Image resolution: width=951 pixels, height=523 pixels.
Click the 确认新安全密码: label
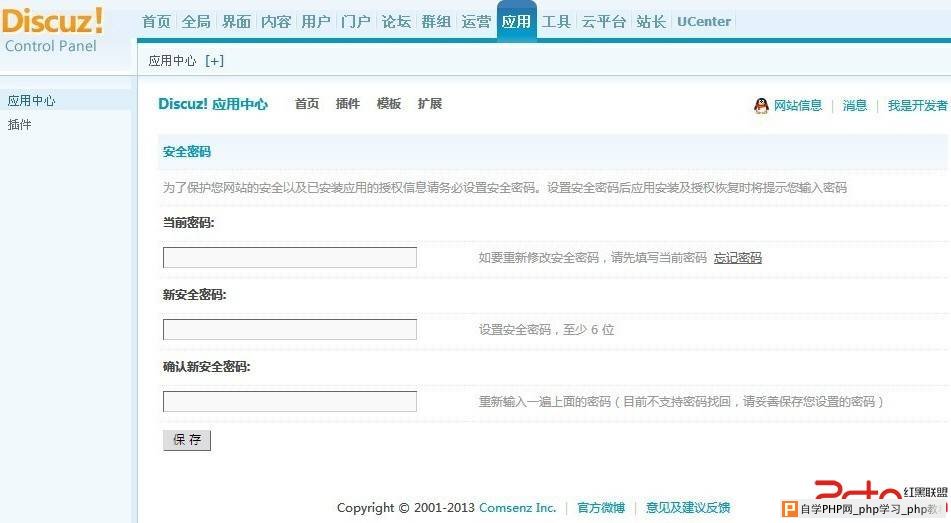coord(206,366)
